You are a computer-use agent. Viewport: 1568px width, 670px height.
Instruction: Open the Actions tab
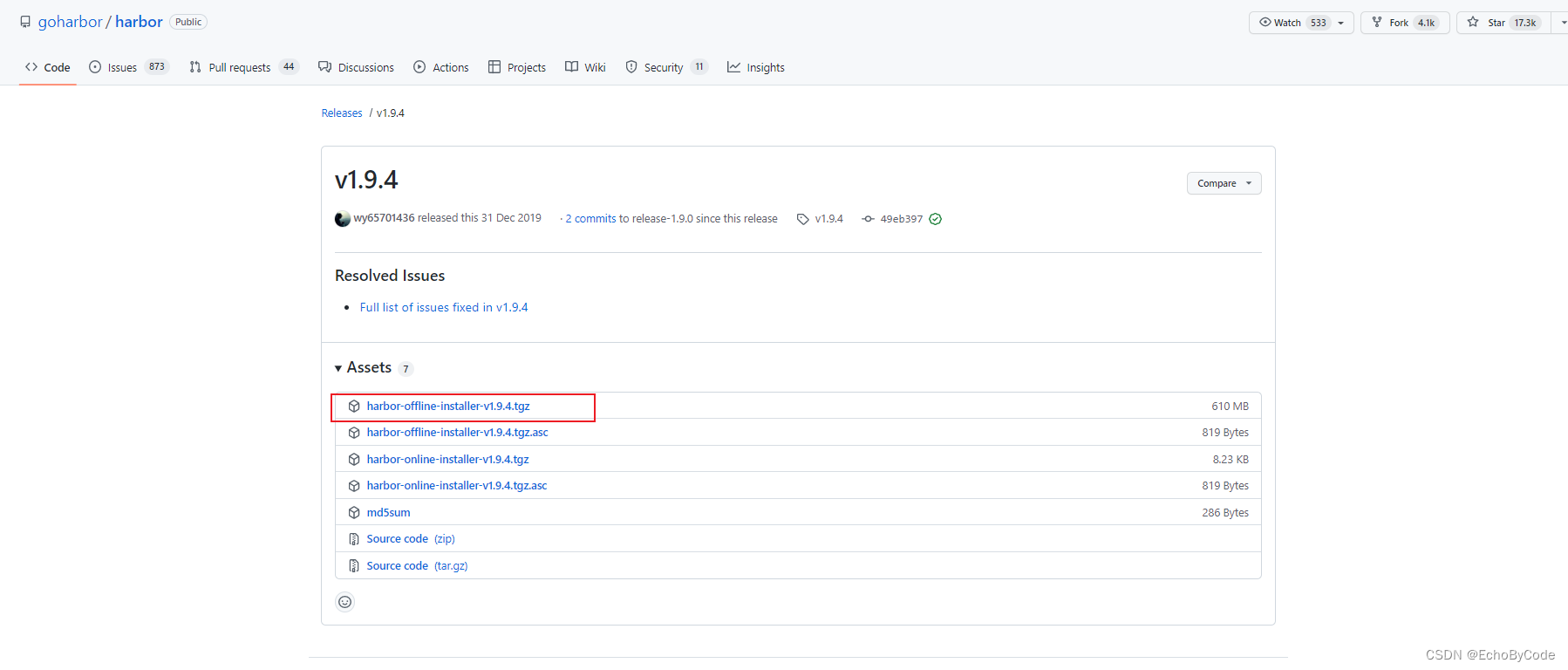[441, 67]
